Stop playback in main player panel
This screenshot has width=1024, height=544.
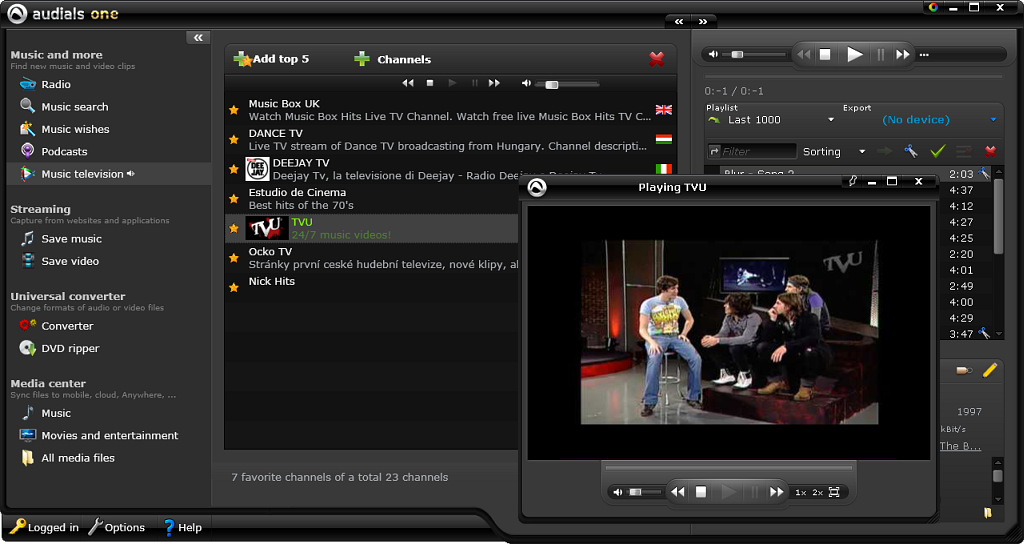click(x=825, y=55)
